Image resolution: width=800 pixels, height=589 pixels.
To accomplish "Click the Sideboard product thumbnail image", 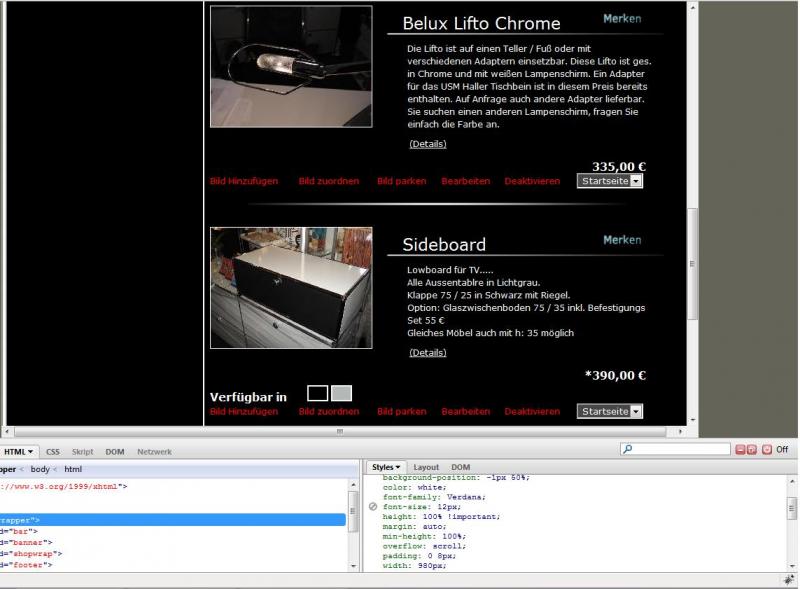I will pos(291,288).
